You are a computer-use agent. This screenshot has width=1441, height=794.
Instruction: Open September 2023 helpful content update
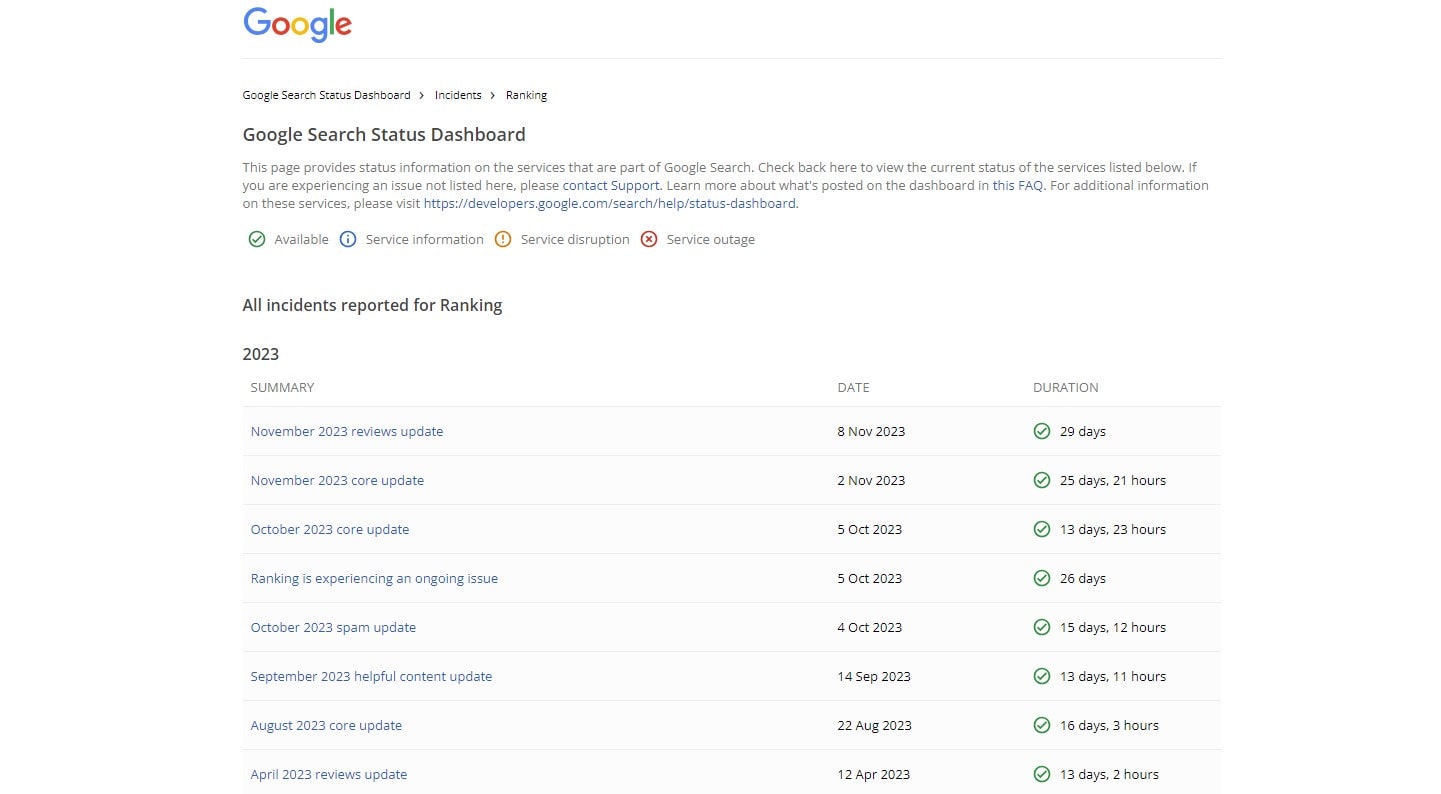click(371, 676)
